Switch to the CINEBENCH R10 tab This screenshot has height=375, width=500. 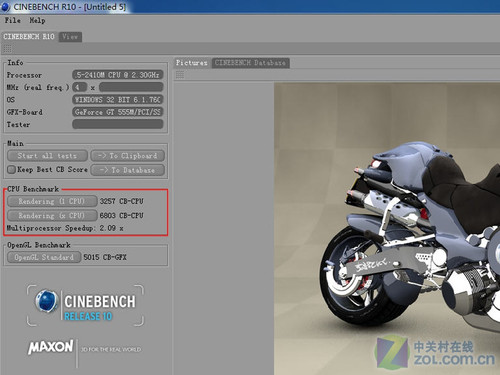point(29,37)
